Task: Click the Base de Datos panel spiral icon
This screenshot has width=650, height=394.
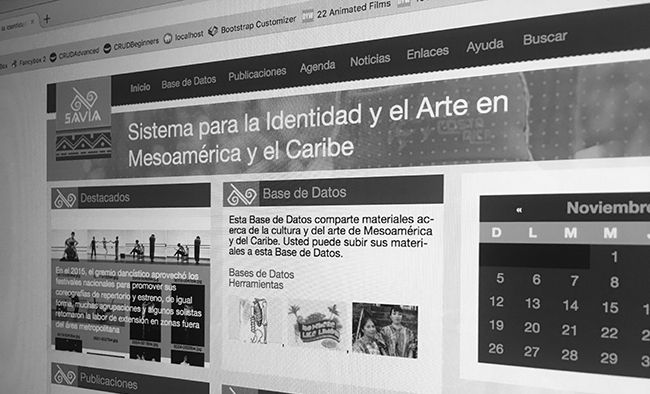Action: [x=241, y=195]
